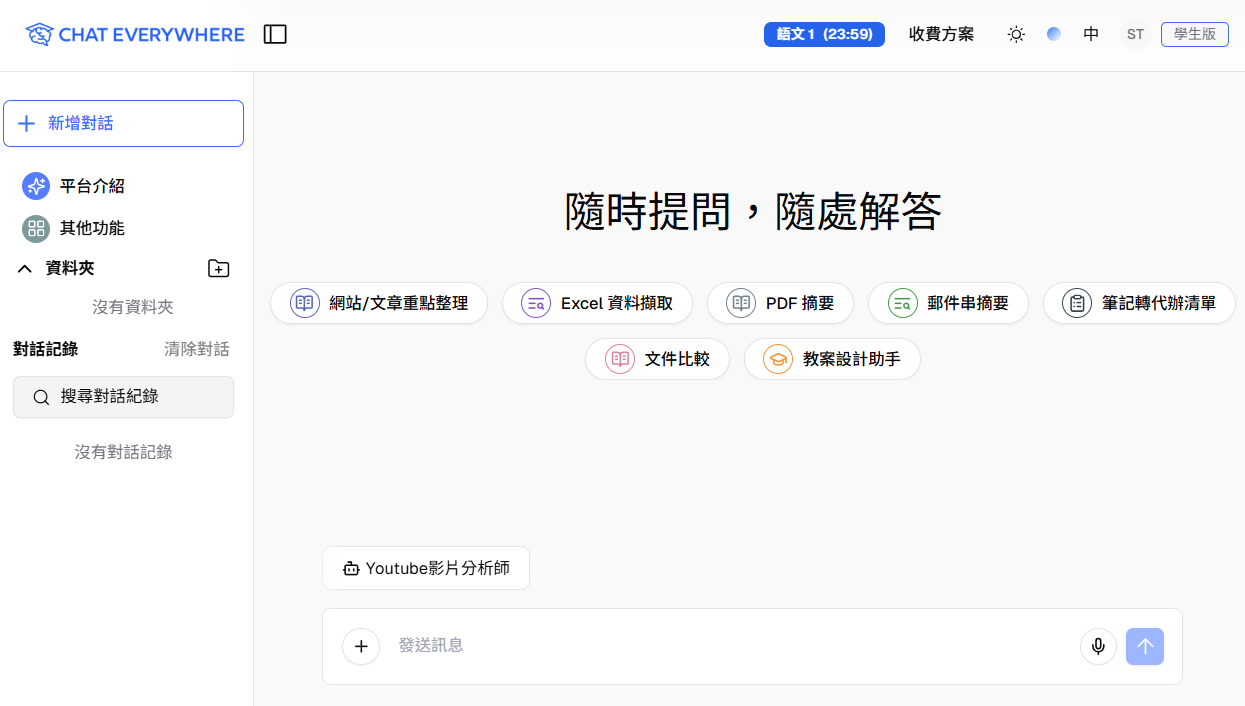Image resolution: width=1245 pixels, height=706 pixels.
Task: Click the 發送訊息 message input
Action: 730,646
